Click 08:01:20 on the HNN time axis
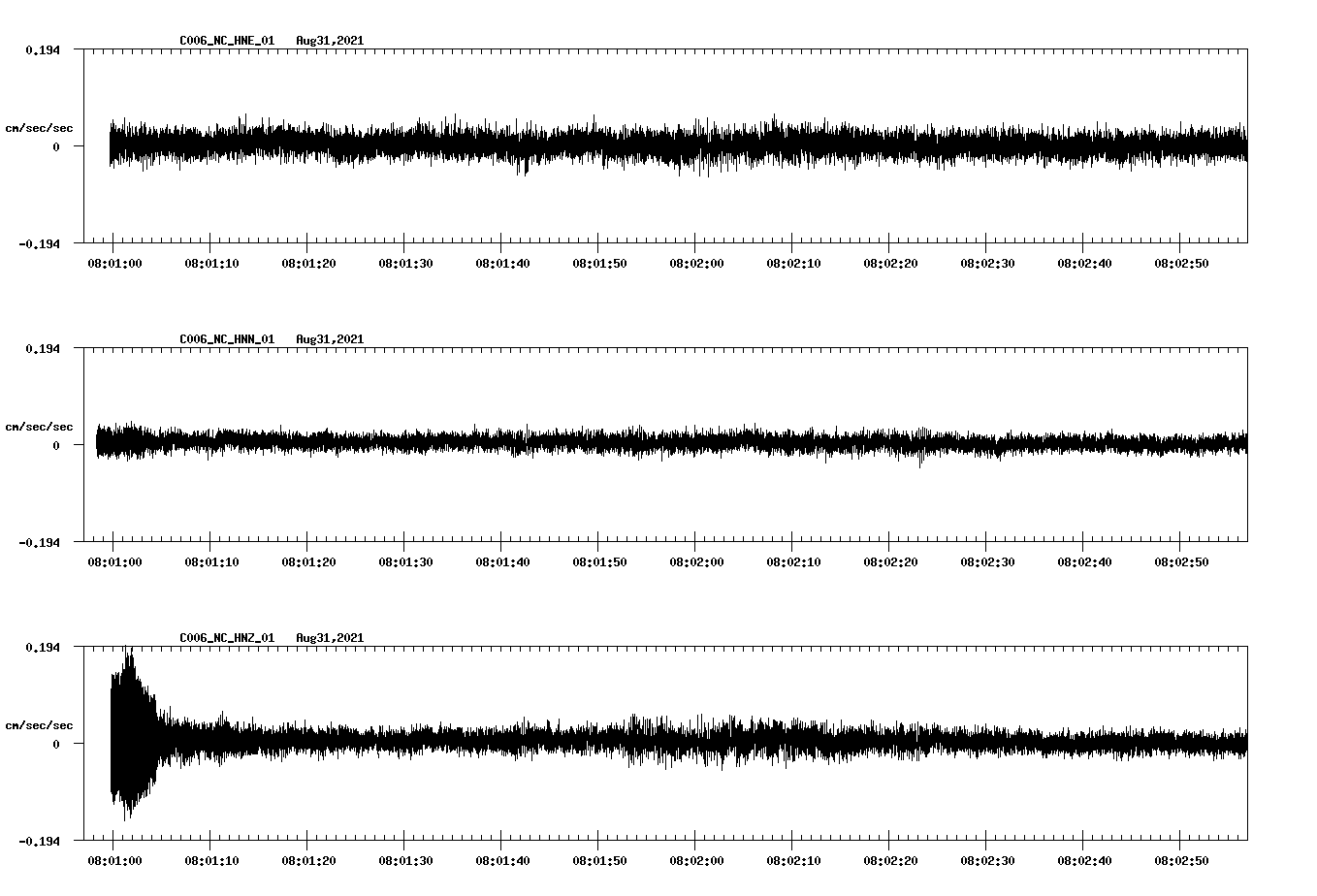The image size is (1317, 896). coord(308,562)
